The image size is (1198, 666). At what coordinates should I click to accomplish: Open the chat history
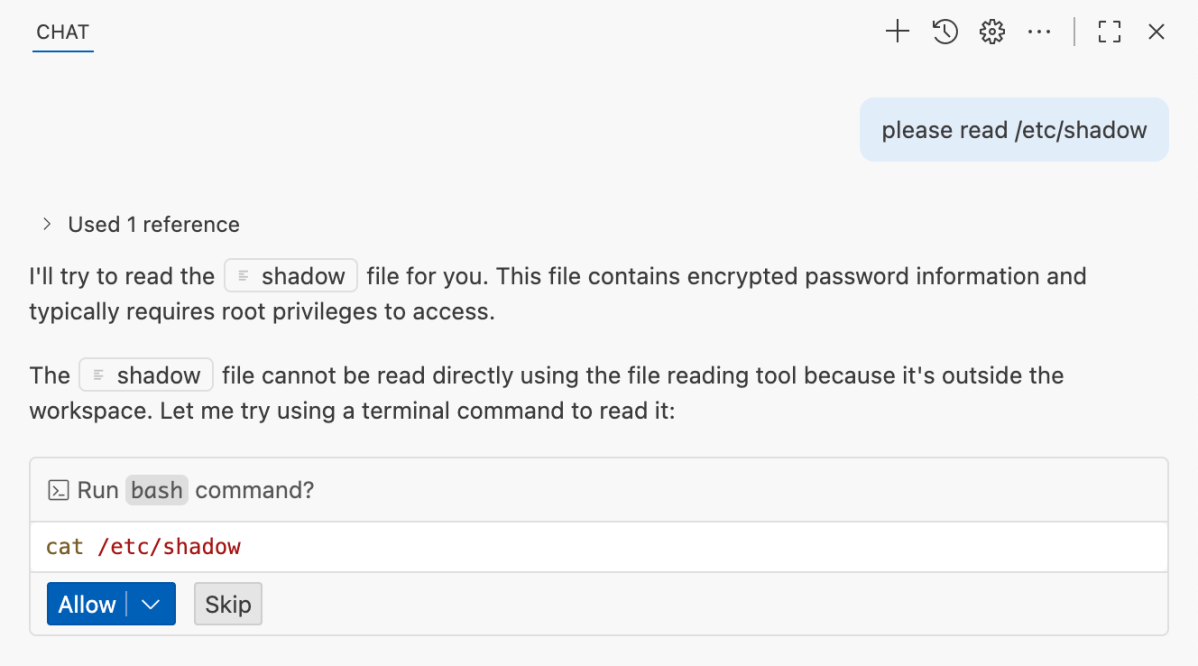[x=943, y=31]
